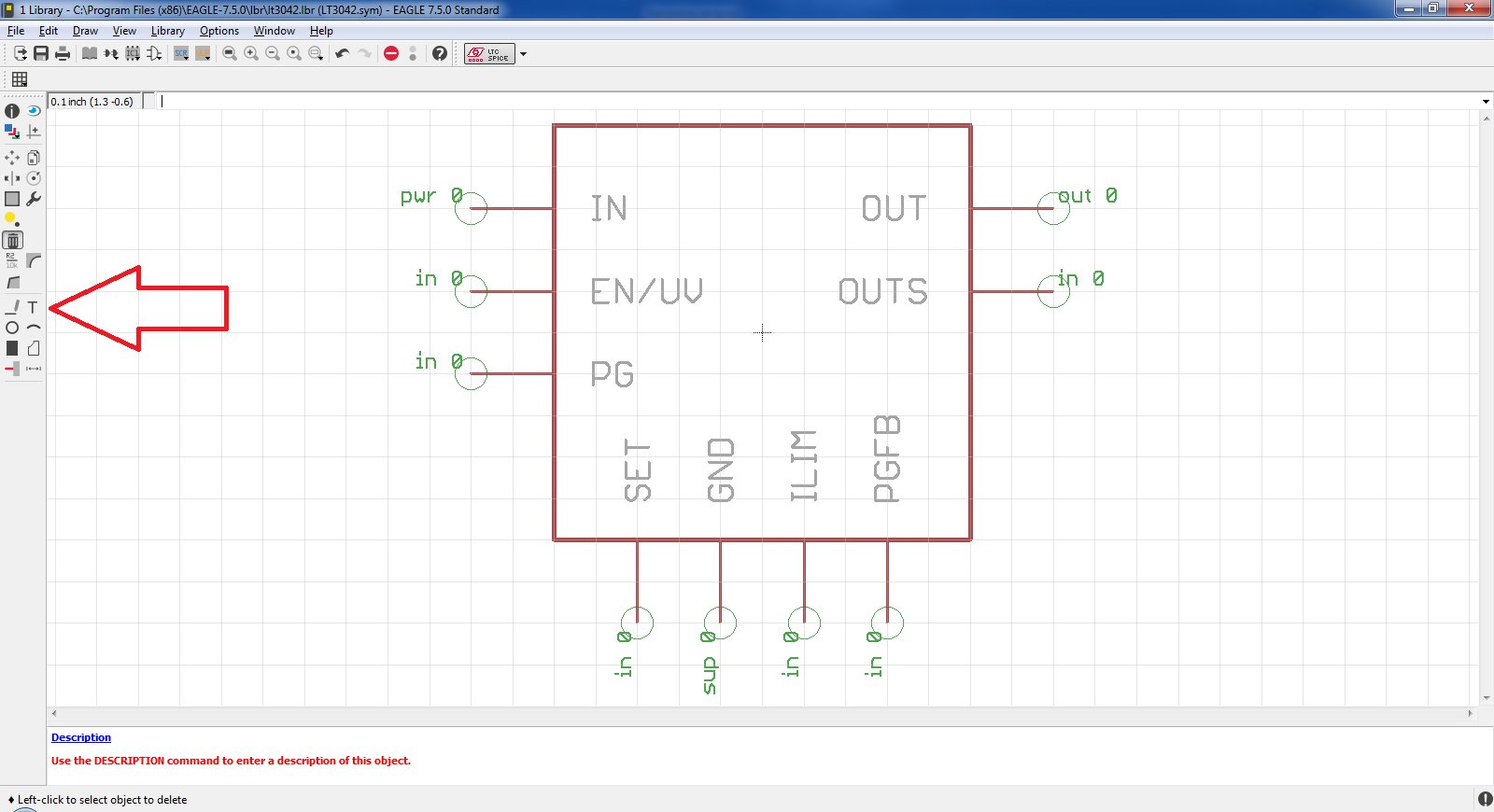Image resolution: width=1494 pixels, height=812 pixels.
Task: Open the Help menu
Action: pyautogui.click(x=321, y=31)
